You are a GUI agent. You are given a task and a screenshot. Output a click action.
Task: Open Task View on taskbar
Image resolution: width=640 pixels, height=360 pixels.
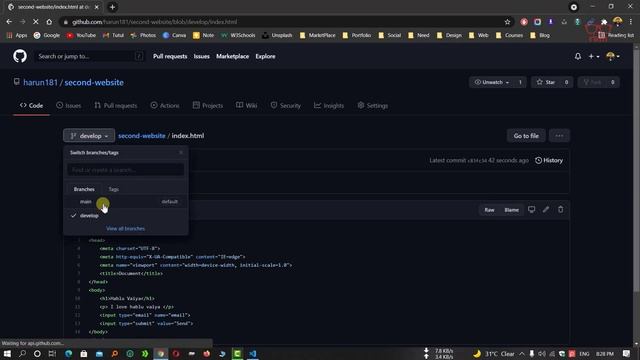52,353
